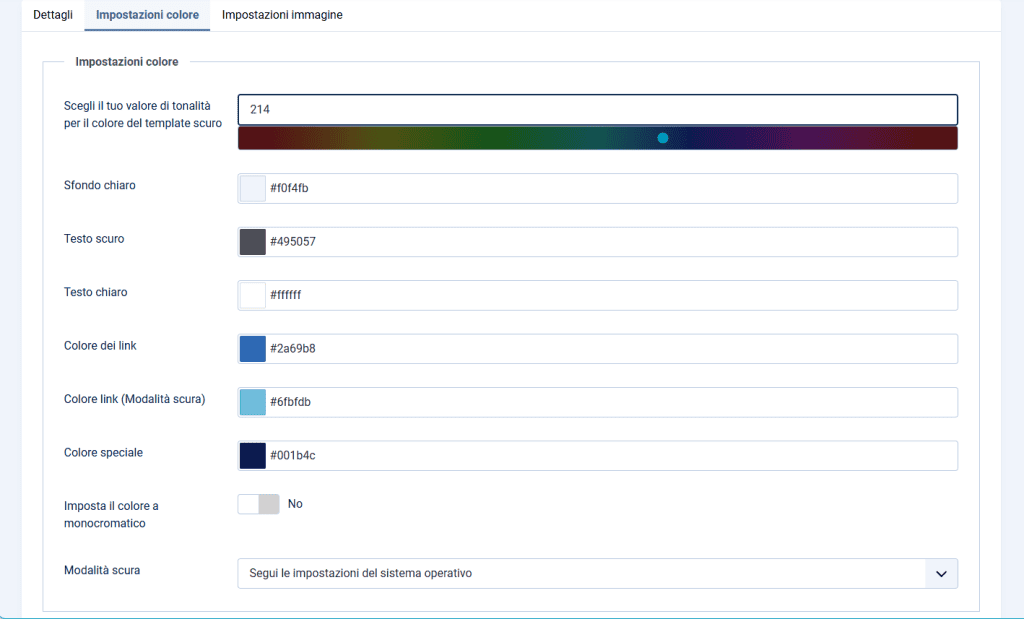
Task: Open Testo chiaro white color swatch
Action: pos(253,295)
